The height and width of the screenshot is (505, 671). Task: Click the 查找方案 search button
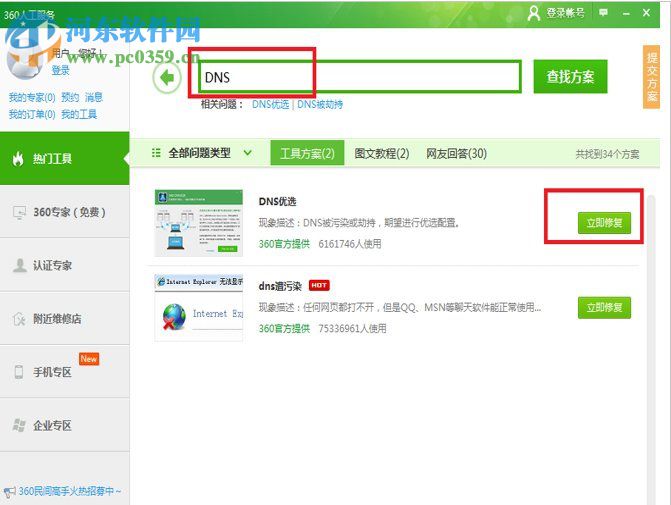570,77
